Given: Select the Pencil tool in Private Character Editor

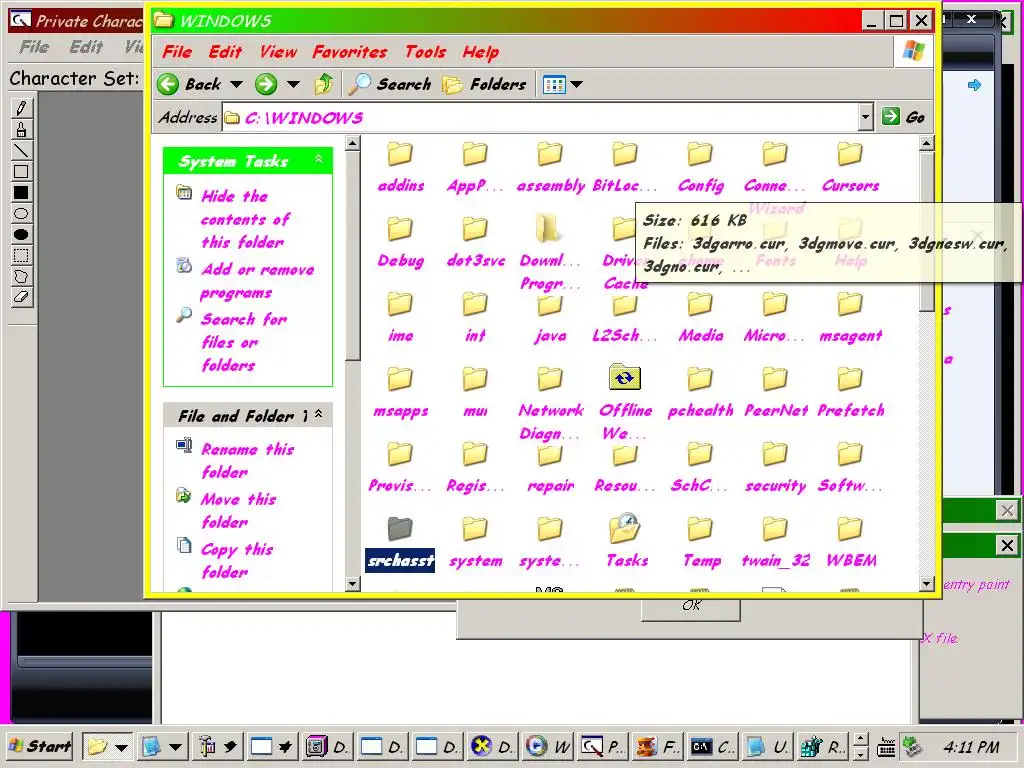Looking at the screenshot, I should pos(21,108).
